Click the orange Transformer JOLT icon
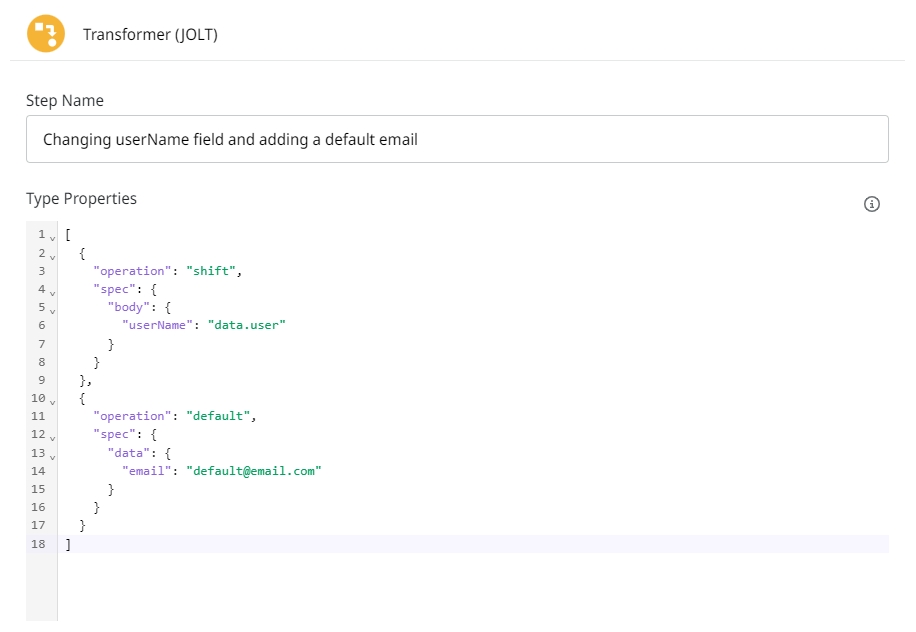The image size is (916, 632). [45, 34]
